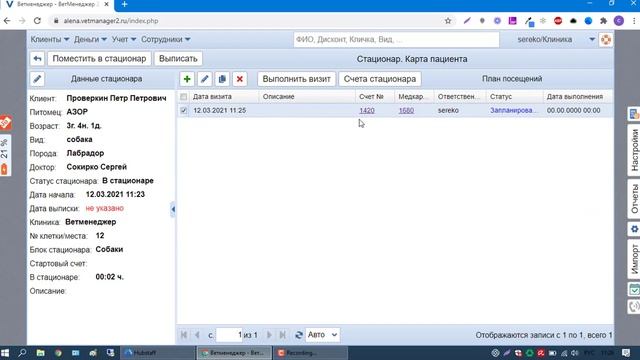Open a new browser tab

coord(124,4)
